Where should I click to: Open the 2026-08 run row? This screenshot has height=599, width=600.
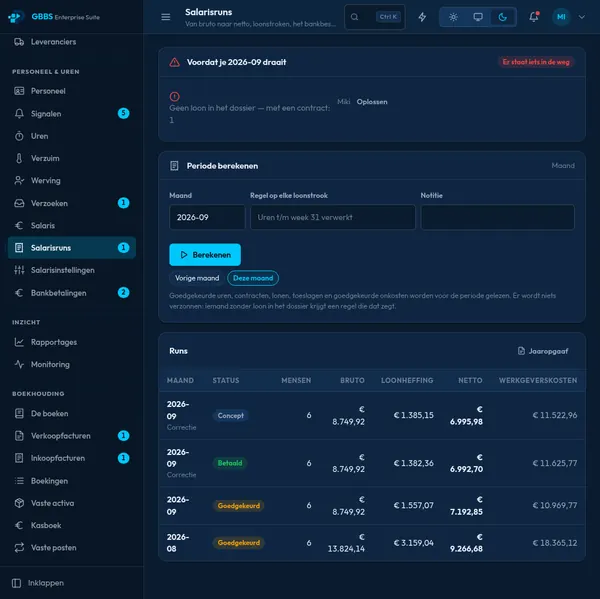tap(372, 543)
